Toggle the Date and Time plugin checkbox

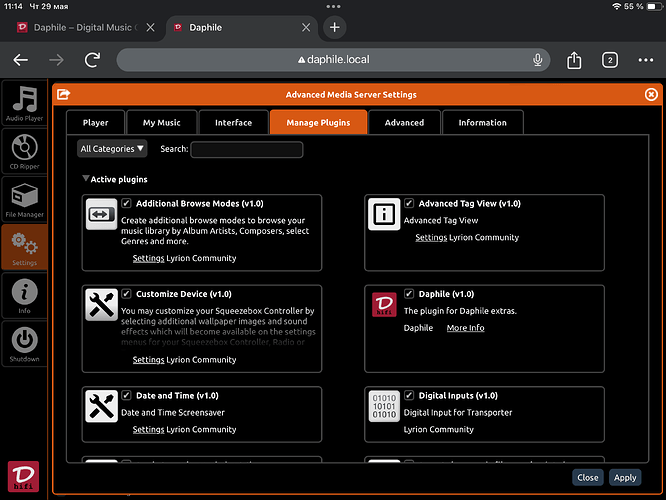point(127,395)
